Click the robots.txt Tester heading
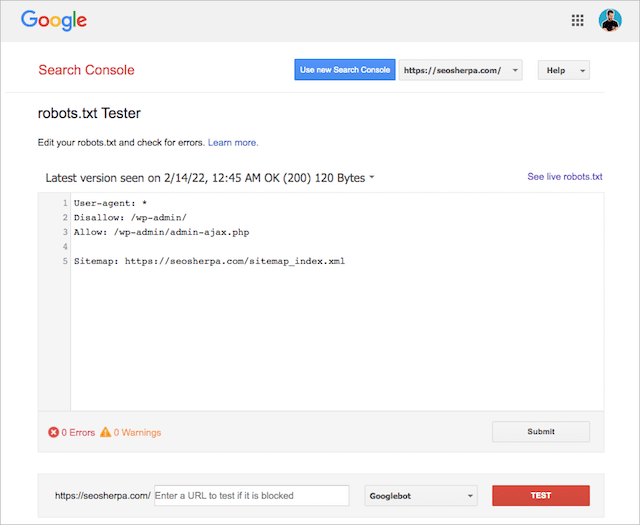 click(x=89, y=113)
